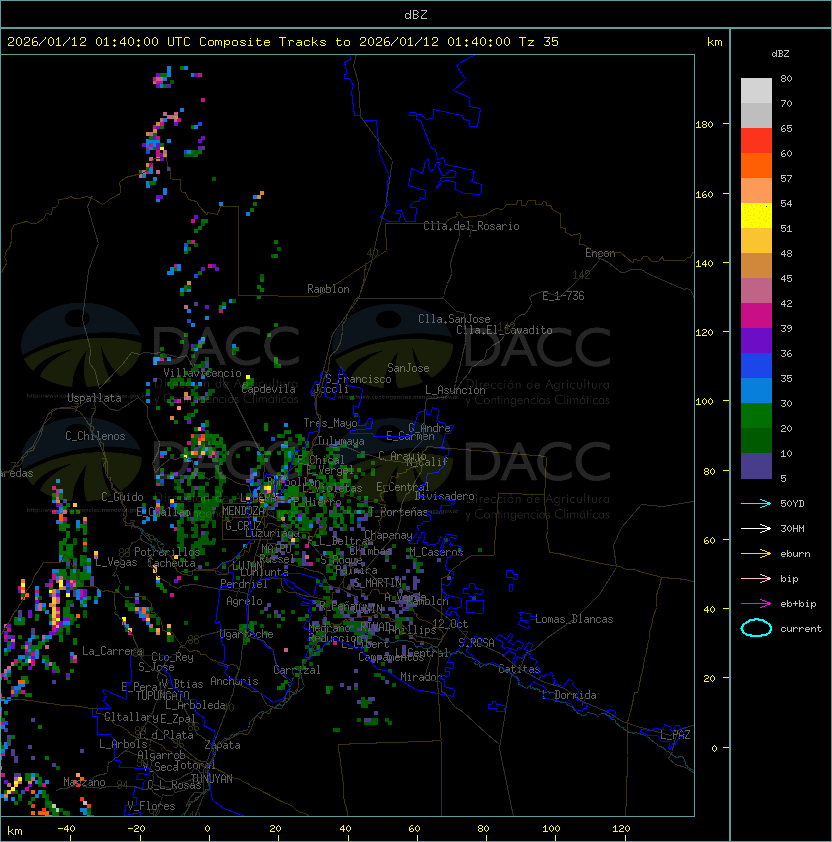Click the Anchoris place label
The height and width of the screenshot is (842, 832).
click(234, 681)
